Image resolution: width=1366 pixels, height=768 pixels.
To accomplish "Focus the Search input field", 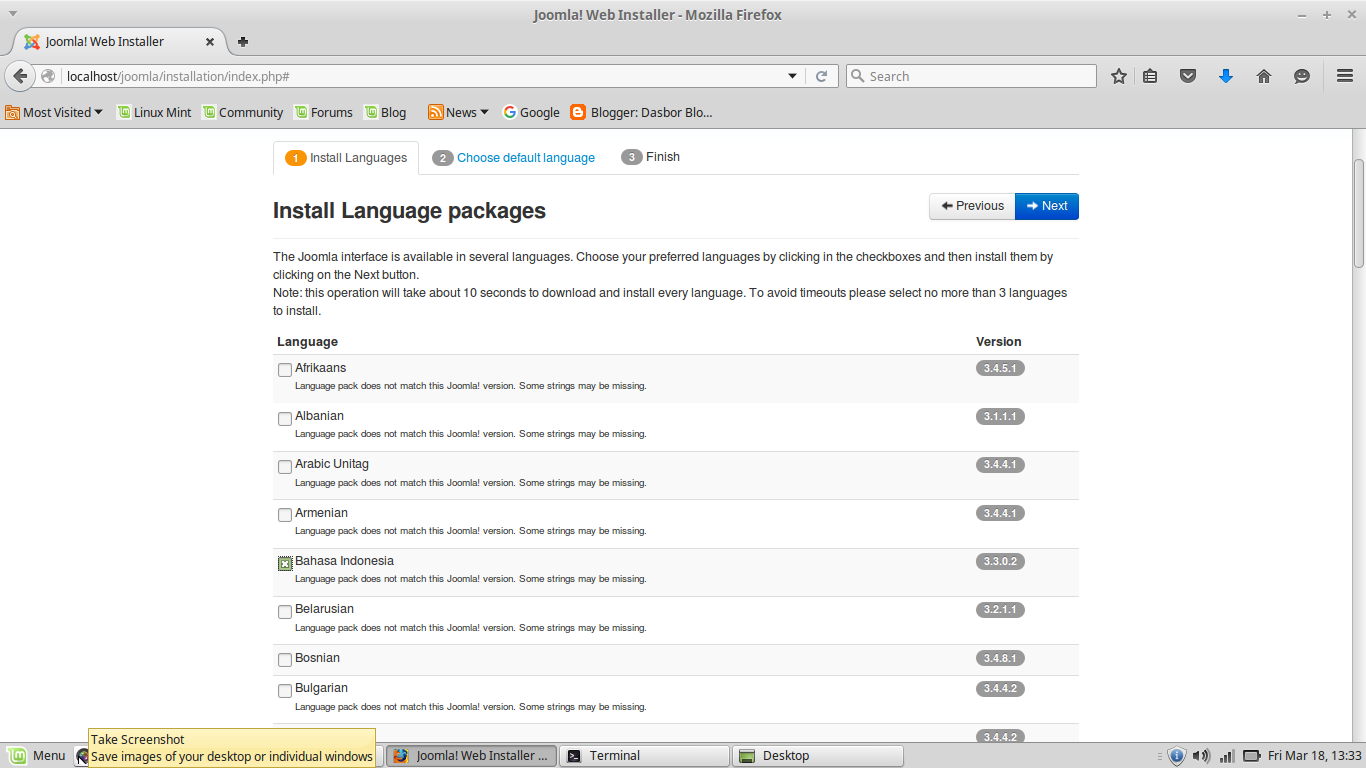I will (x=971, y=76).
